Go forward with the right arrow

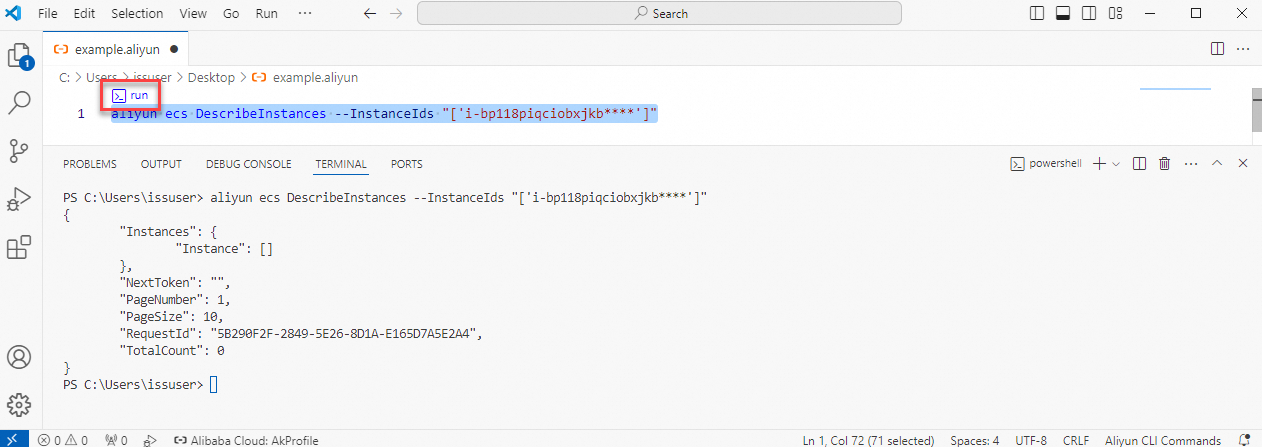click(396, 14)
